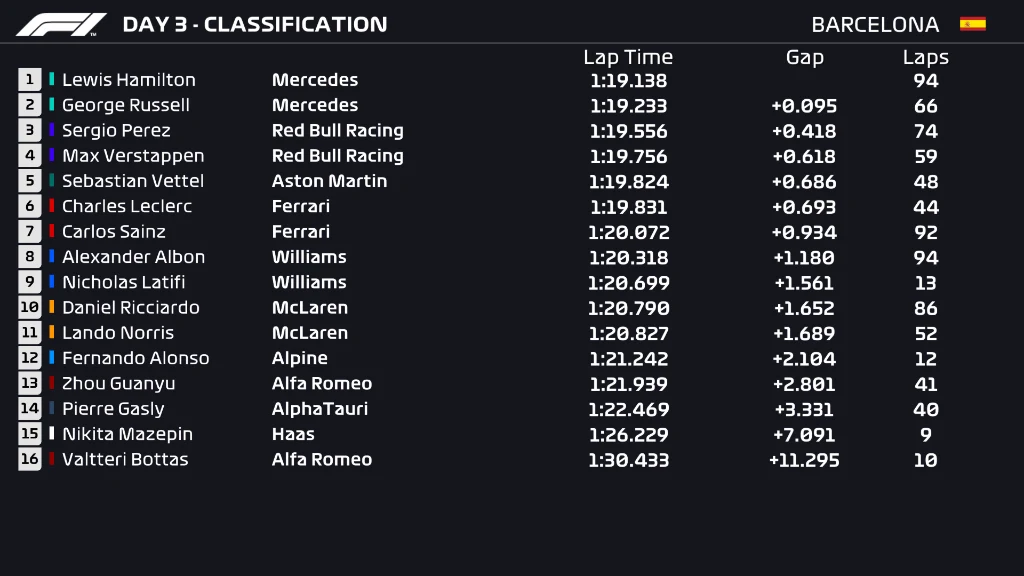Click McLaren orange color bar beside Norris
The image size is (1024, 576).
pyautogui.click(x=52, y=333)
